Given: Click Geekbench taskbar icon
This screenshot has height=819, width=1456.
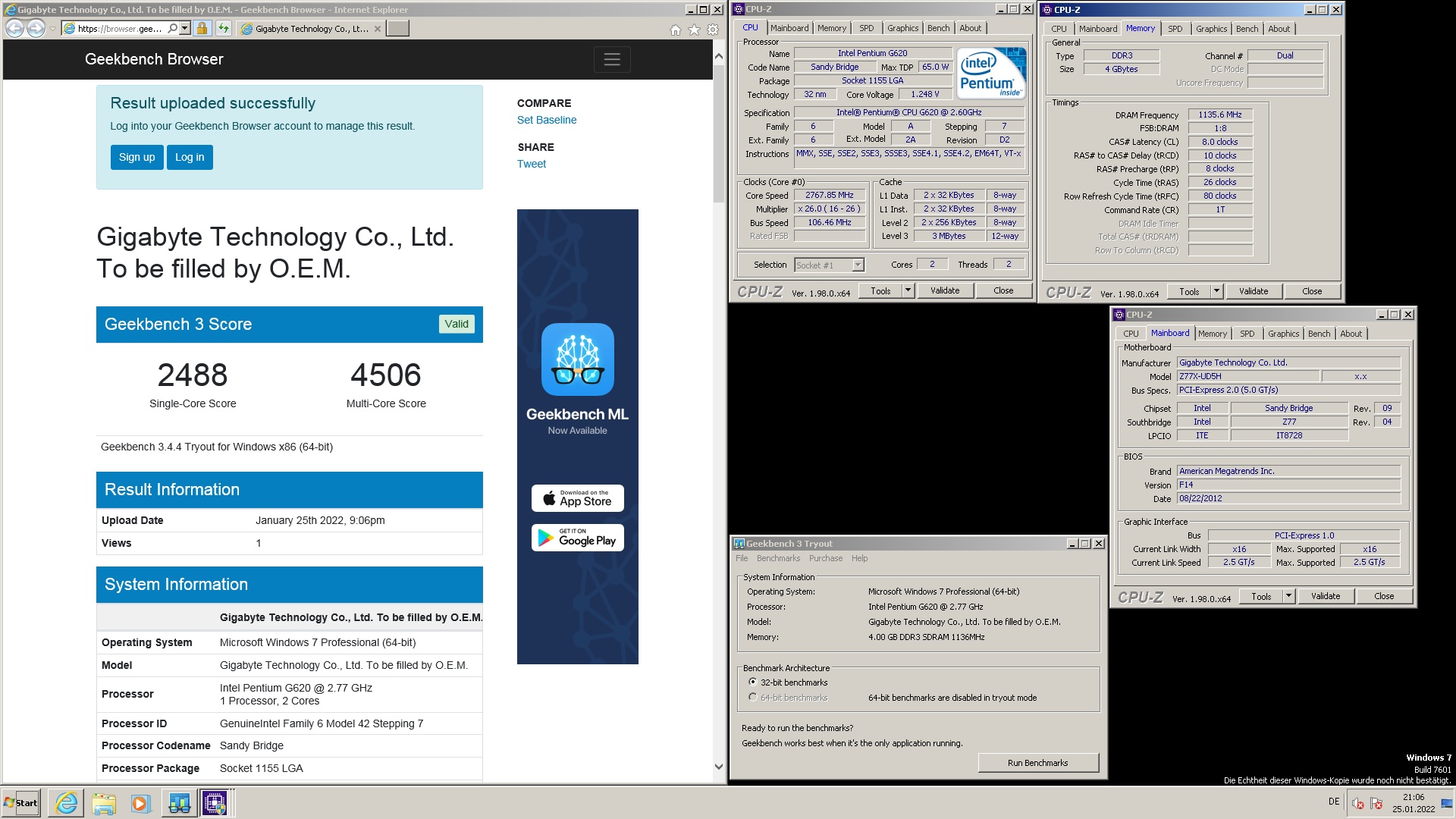Looking at the screenshot, I should (x=179, y=803).
